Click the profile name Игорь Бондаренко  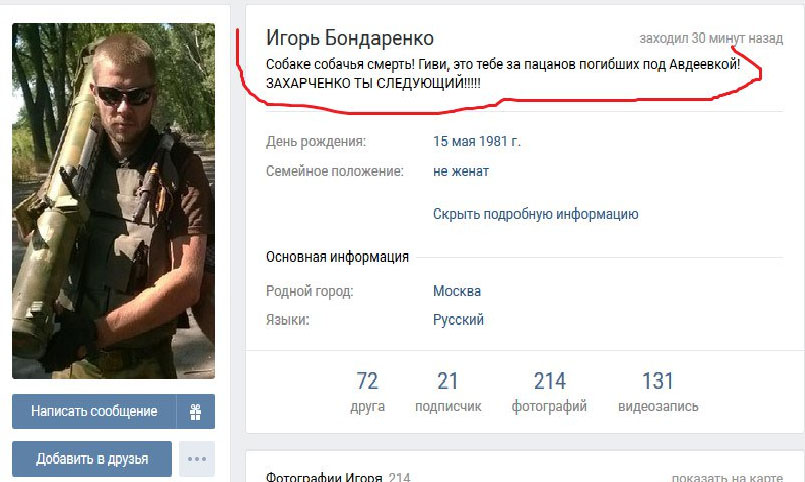coord(350,38)
